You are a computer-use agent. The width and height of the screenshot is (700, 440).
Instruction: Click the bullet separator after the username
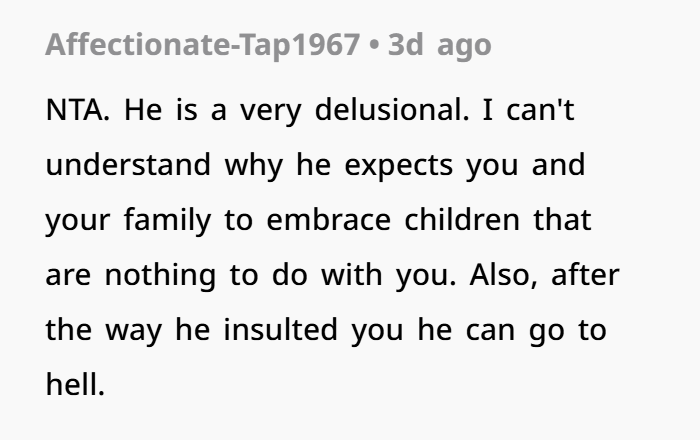[x=374, y=46]
